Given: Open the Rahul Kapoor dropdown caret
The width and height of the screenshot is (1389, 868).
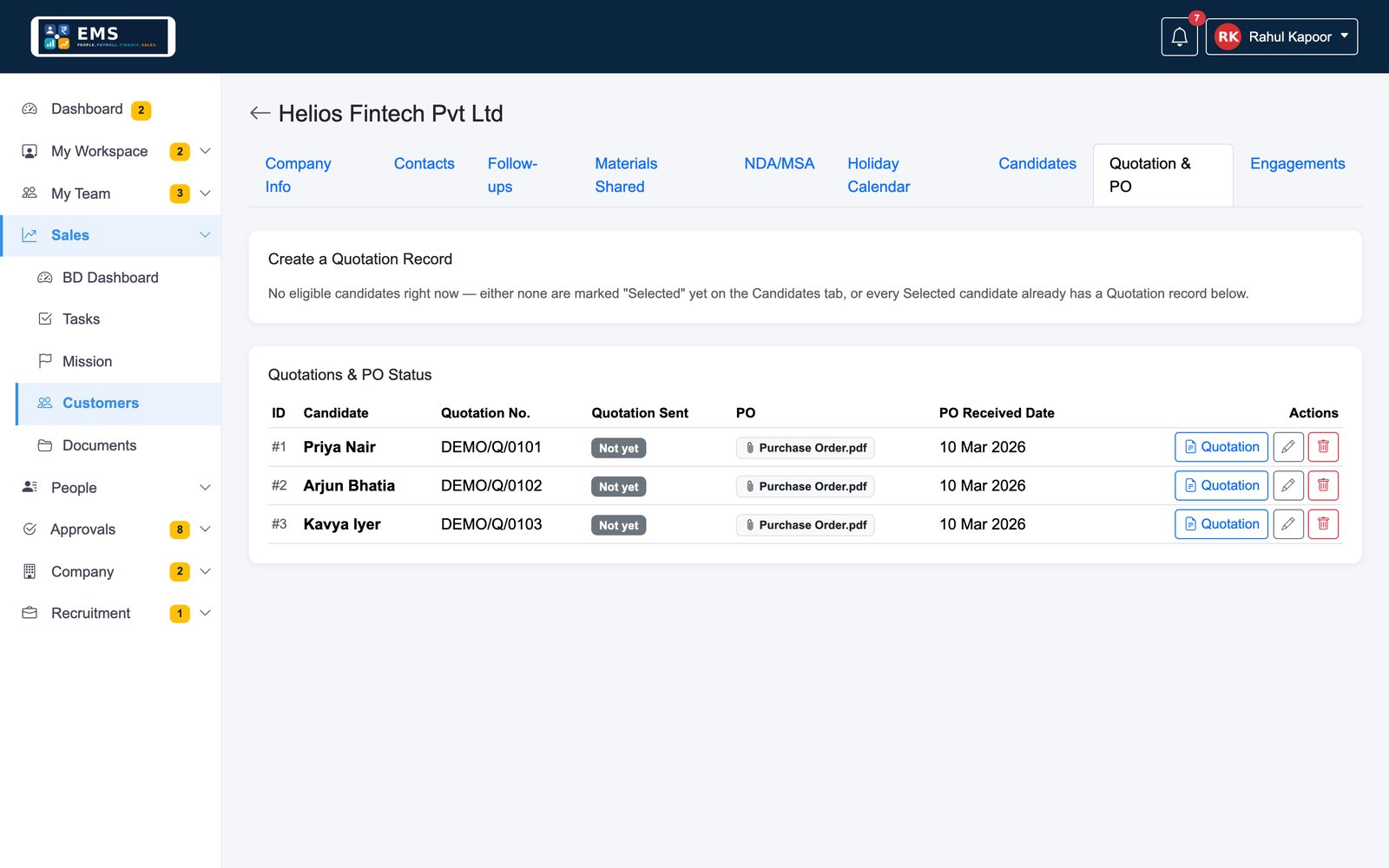Looking at the screenshot, I should tap(1345, 36).
